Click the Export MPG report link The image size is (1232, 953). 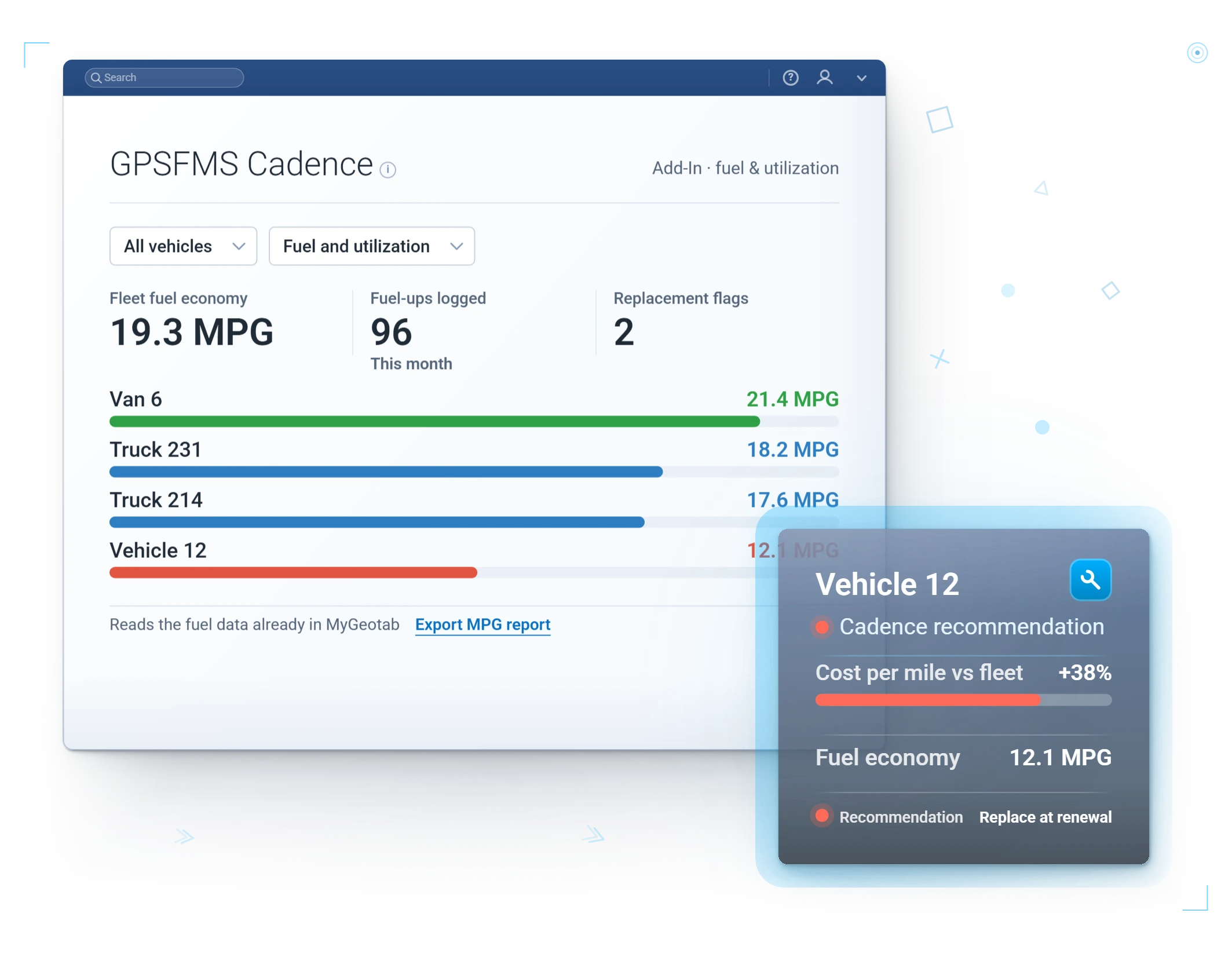483,625
